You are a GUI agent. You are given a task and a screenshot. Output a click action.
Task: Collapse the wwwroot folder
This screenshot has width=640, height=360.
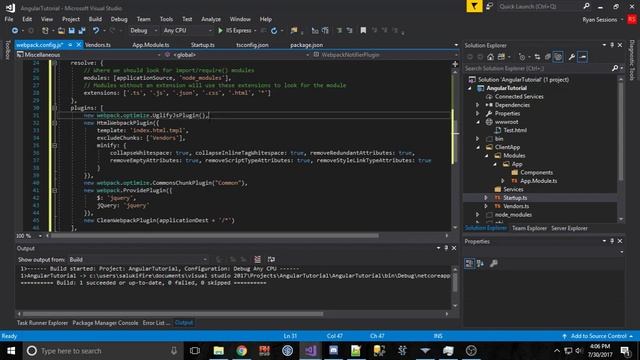478,122
